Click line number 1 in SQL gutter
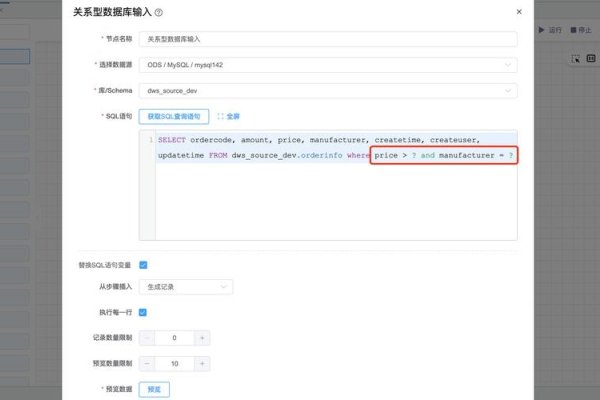The height and width of the screenshot is (400, 600). (x=151, y=140)
